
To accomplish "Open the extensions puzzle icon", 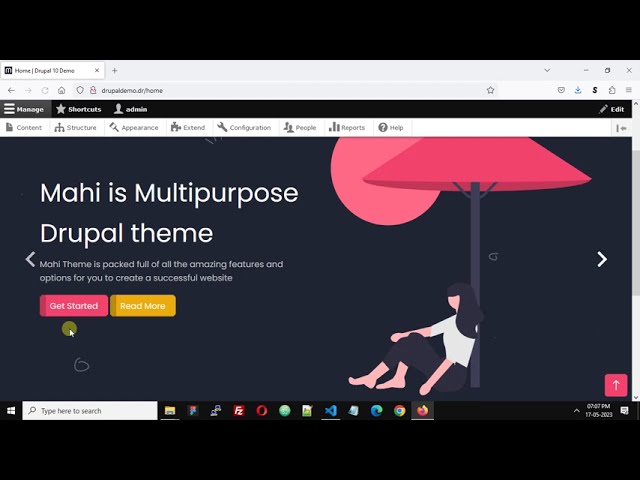I will tap(611, 90).
